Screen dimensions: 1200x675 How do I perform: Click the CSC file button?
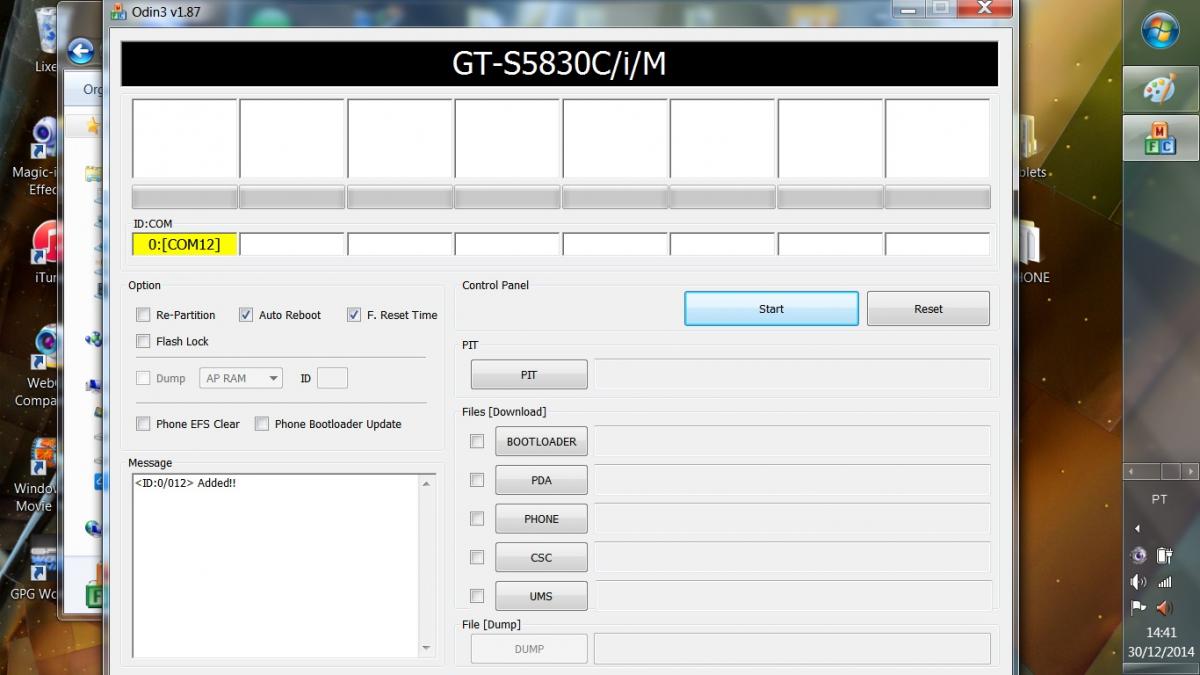(x=541, y=558)
